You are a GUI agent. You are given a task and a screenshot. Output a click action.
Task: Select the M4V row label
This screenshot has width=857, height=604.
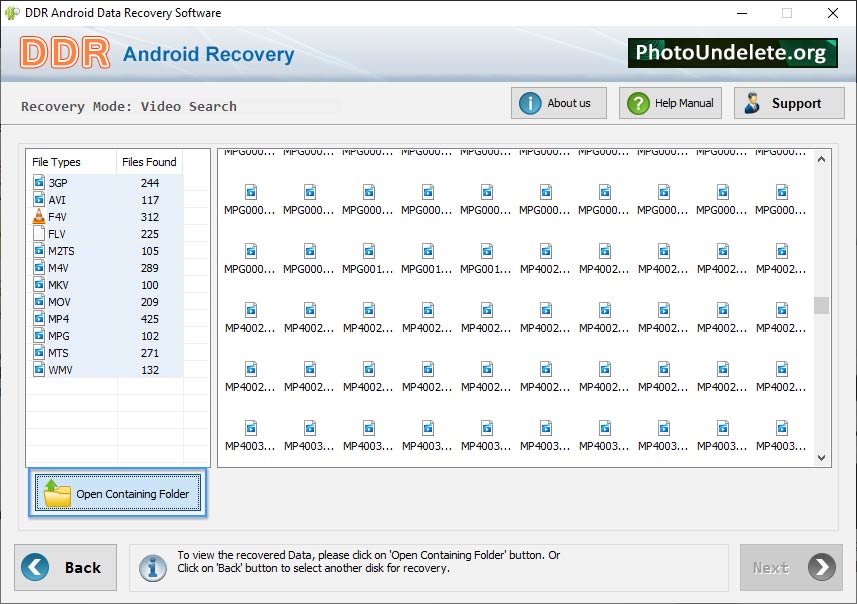coord(58,267)
